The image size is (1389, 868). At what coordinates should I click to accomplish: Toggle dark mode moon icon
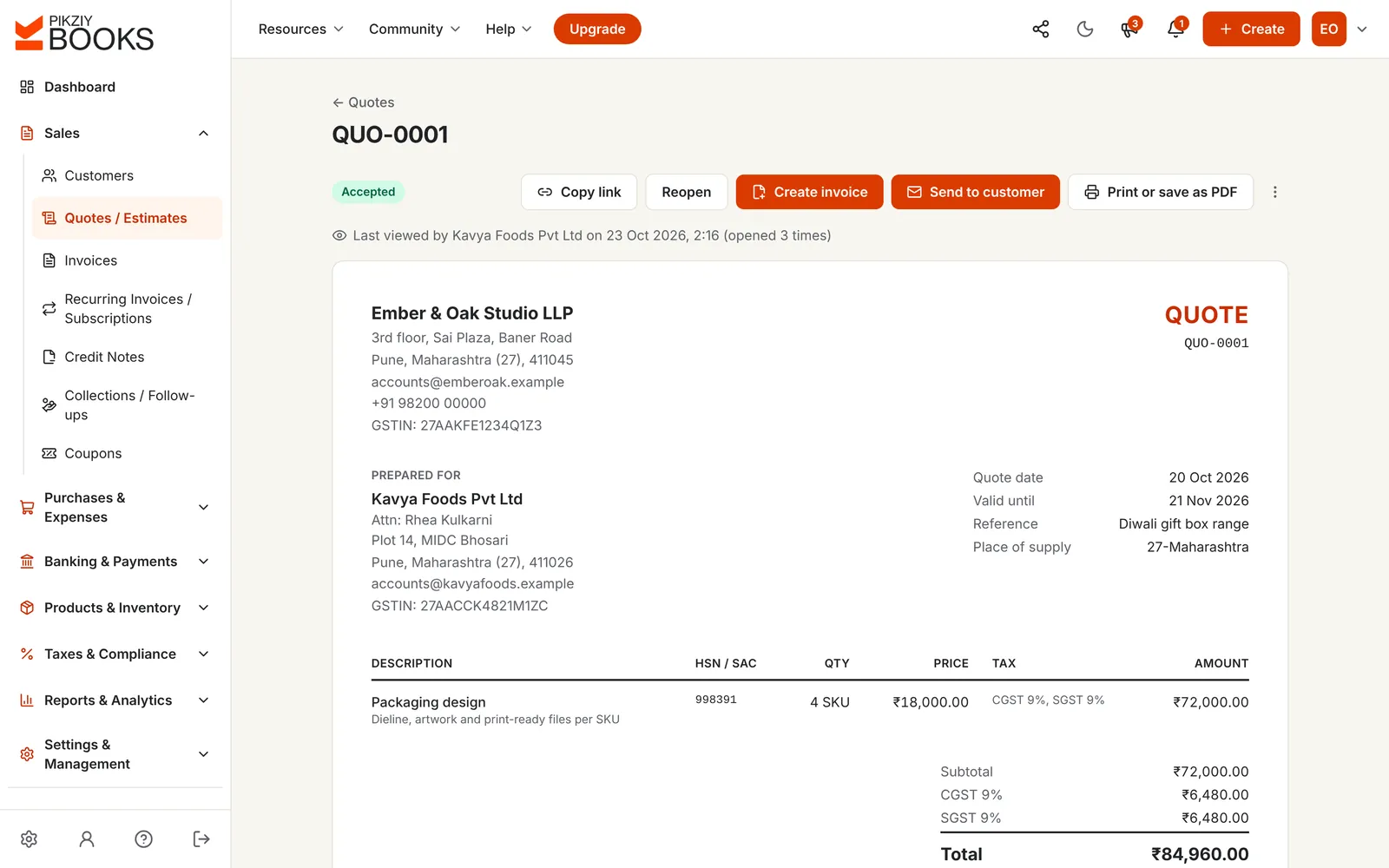pyautogui.click(x=1085, y=30)
